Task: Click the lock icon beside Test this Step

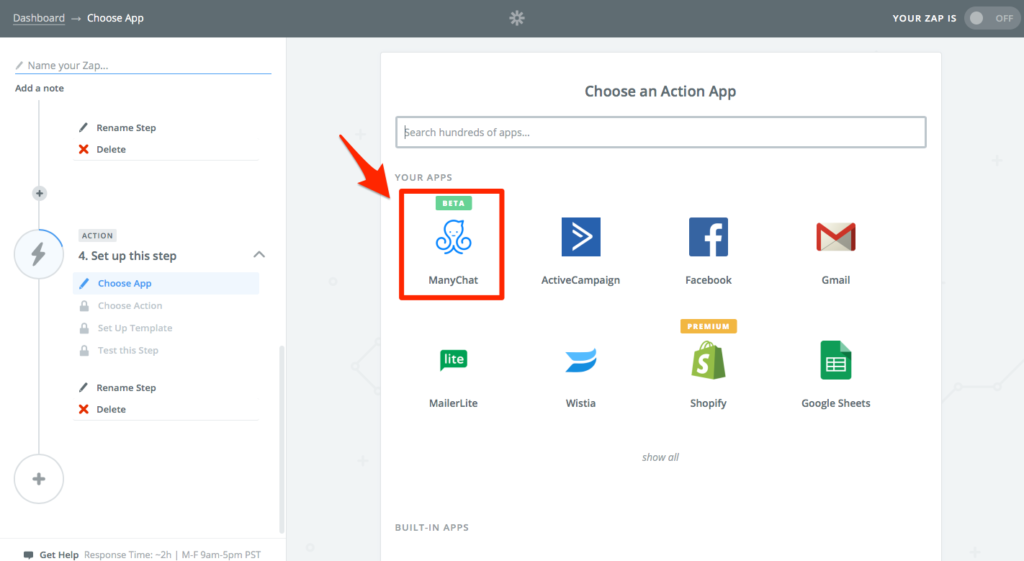Action: pyautogui.click(x=84, y=350)
